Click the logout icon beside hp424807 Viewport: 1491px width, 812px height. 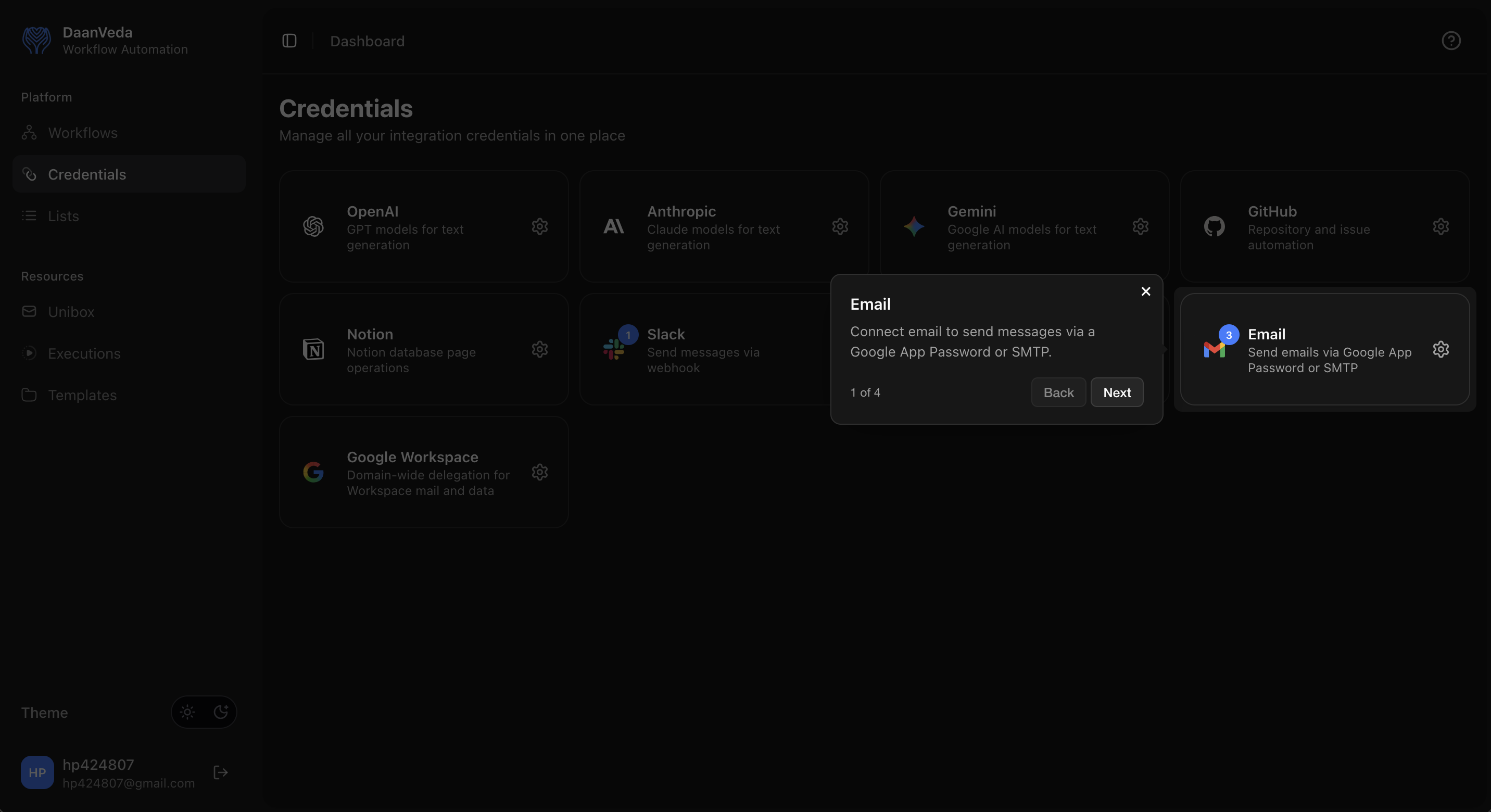pyautogui.click(x=221, y=772)
